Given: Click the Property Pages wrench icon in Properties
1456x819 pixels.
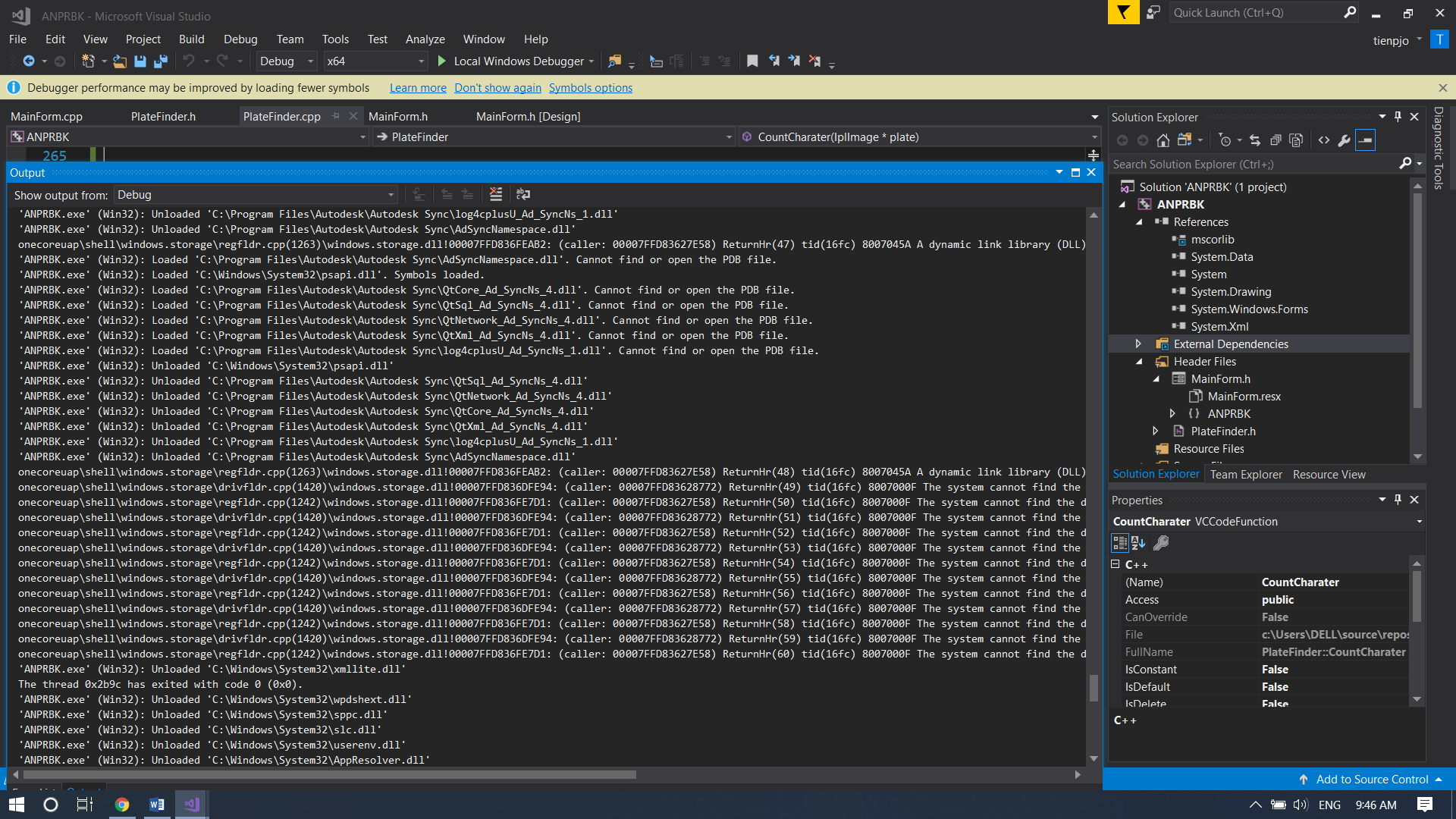Looking at the screenshot, I should point(1161,543).
